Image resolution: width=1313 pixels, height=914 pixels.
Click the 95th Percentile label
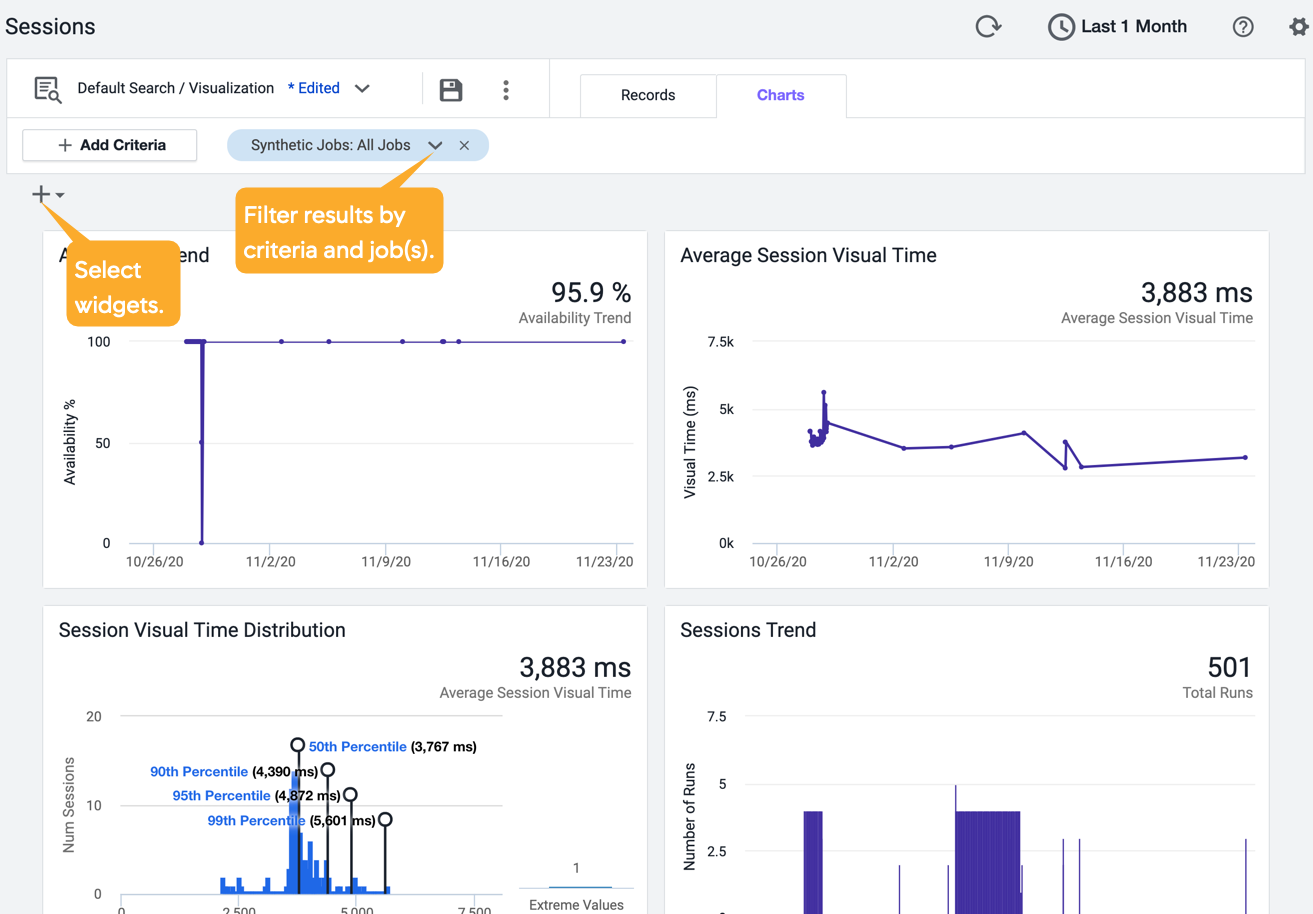(x=221, y=796)
